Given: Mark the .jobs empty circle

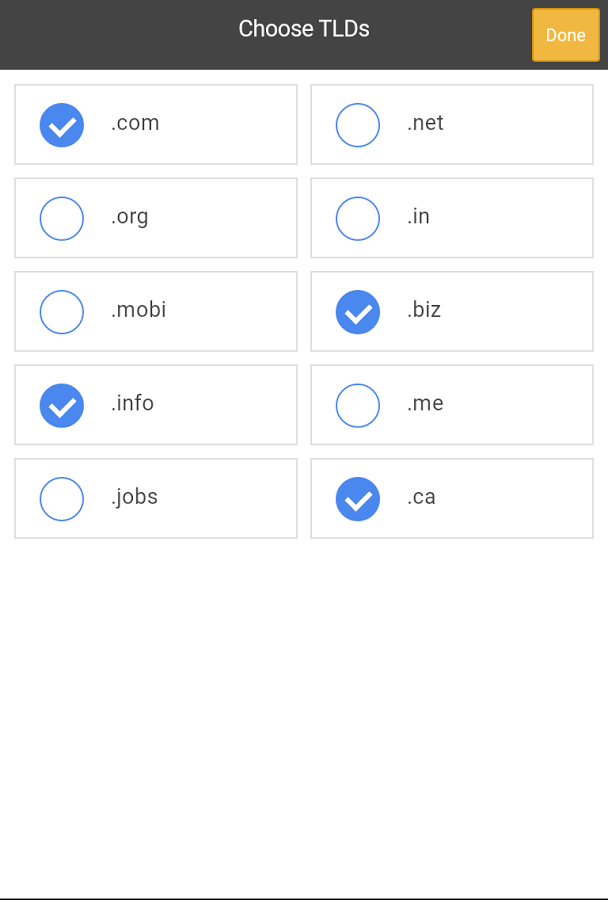Looking at the screenshot, I should [61, 499].
